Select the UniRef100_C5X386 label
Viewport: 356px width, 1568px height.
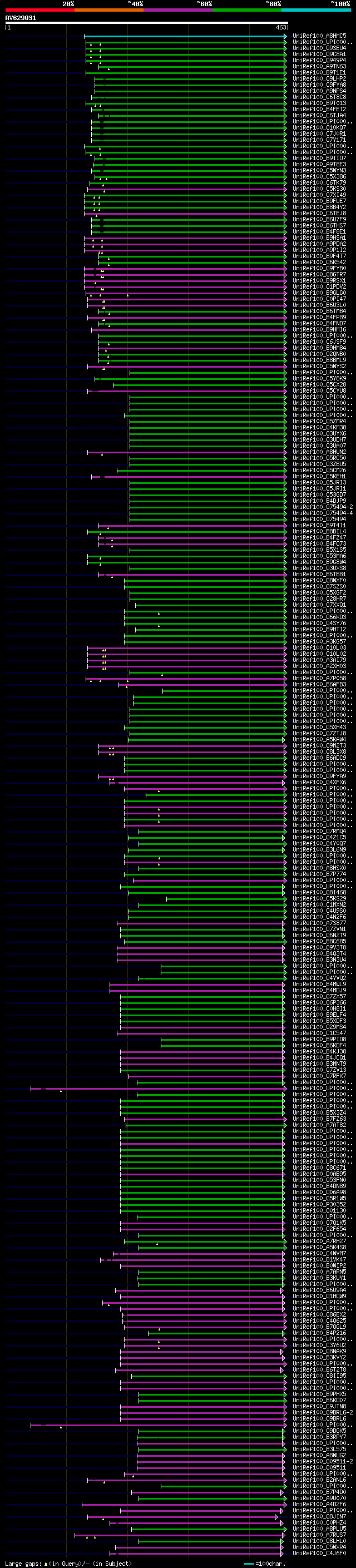[319, 176]
